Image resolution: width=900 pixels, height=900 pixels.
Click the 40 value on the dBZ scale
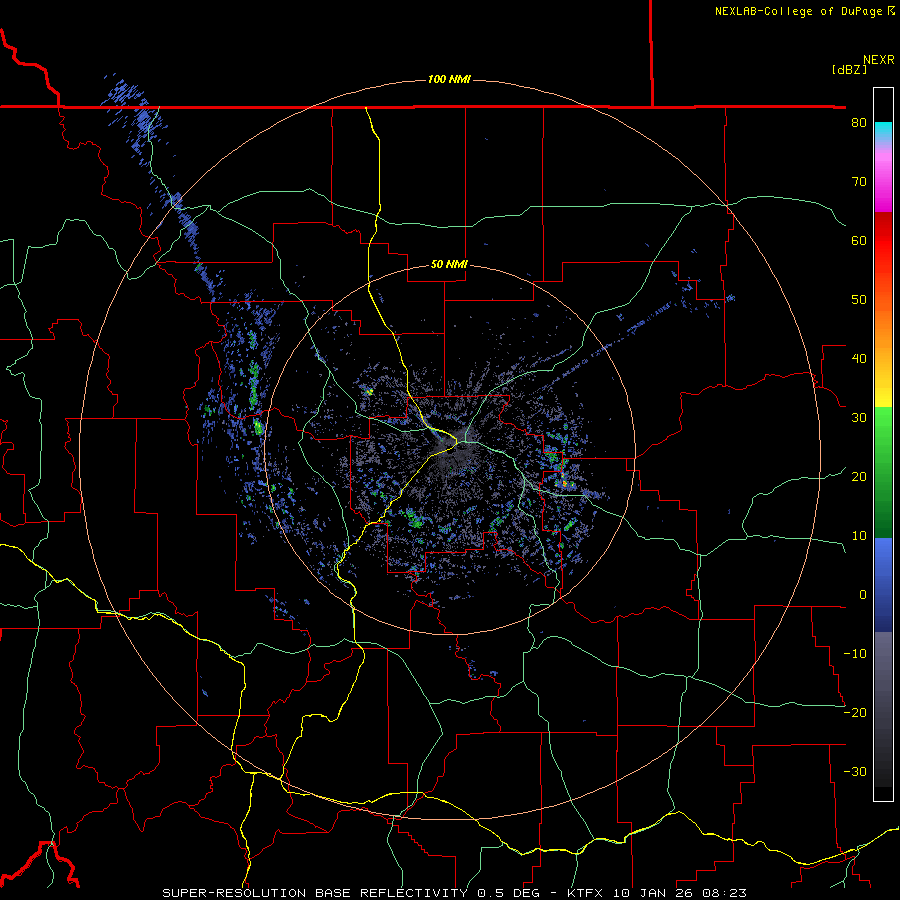tap(859, 359)
